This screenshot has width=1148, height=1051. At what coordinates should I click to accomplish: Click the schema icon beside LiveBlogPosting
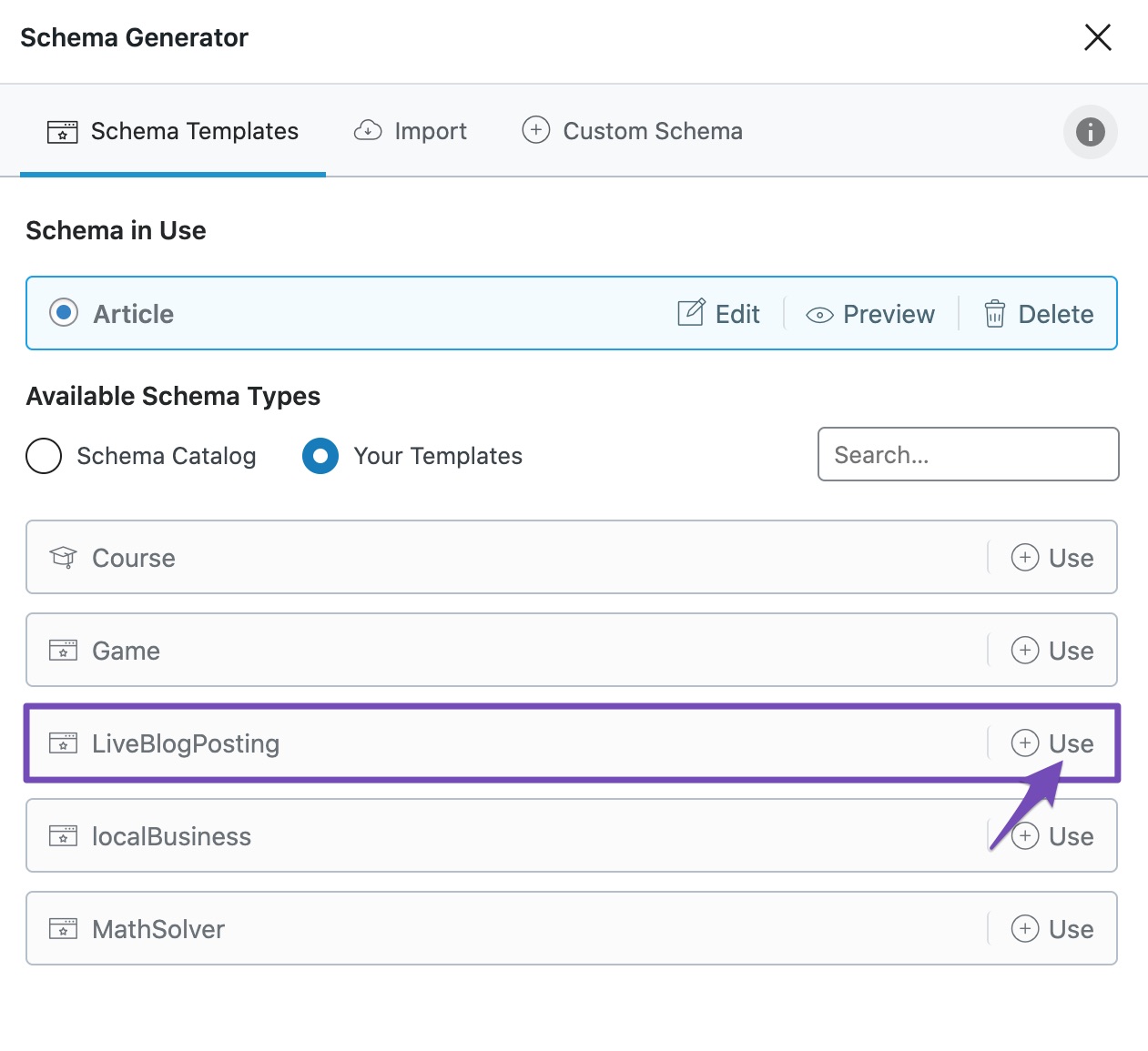coord(63,743)
